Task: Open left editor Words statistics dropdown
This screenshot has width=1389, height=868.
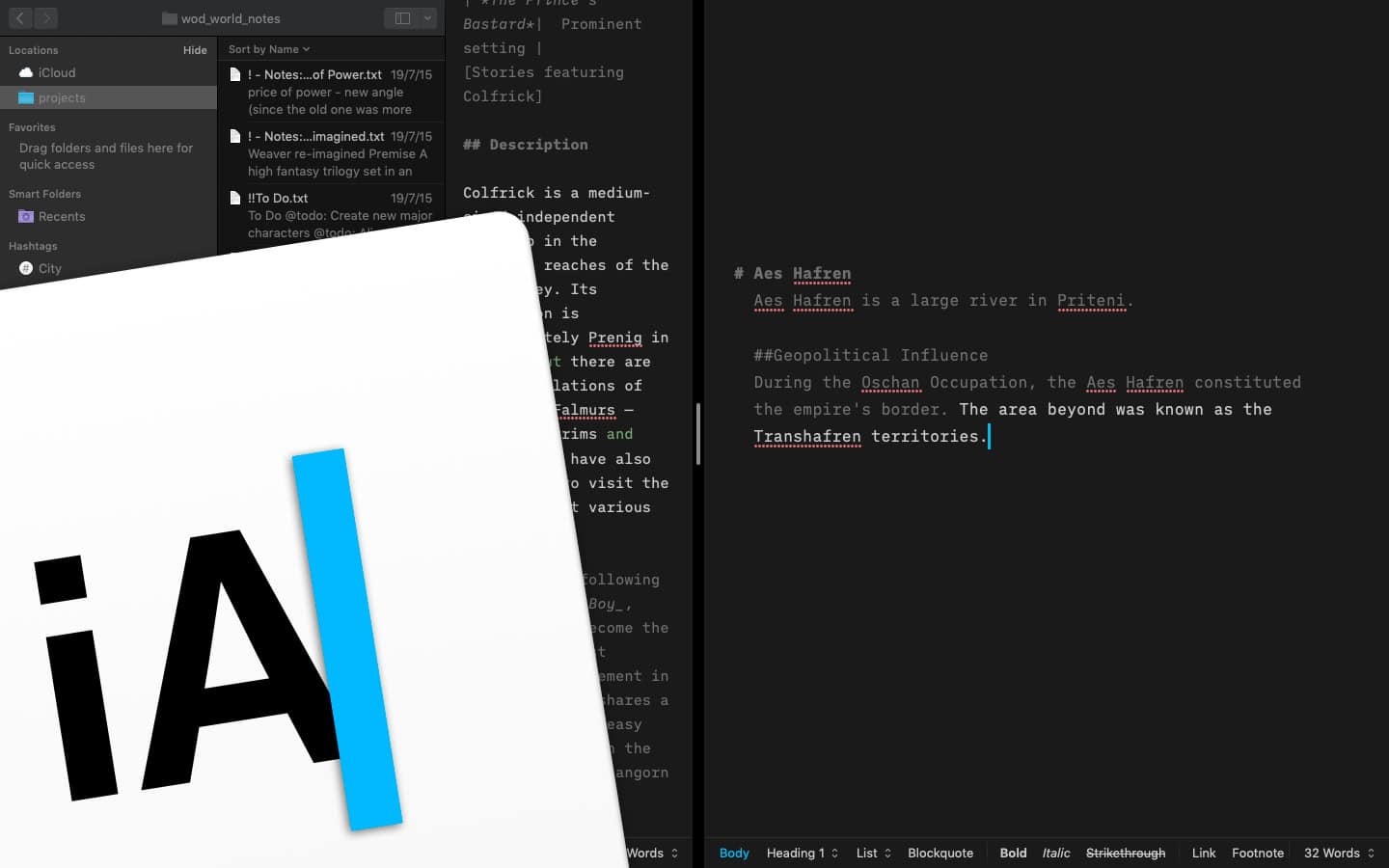Action: tap(653, 853)
